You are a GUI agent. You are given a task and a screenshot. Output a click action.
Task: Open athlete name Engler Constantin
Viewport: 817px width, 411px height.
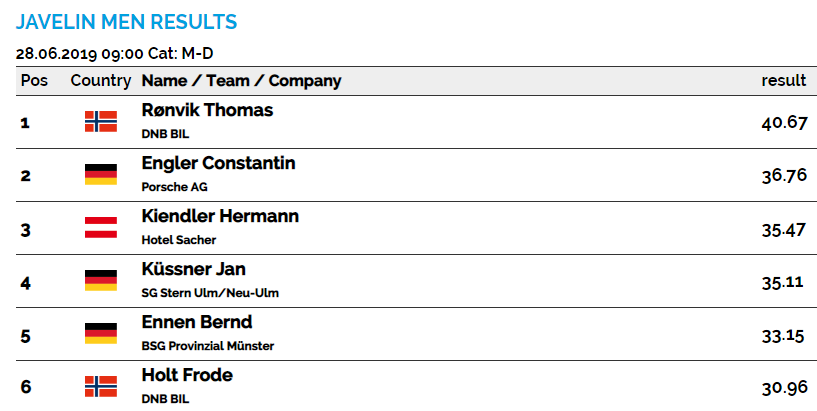[x=218, y=163]
